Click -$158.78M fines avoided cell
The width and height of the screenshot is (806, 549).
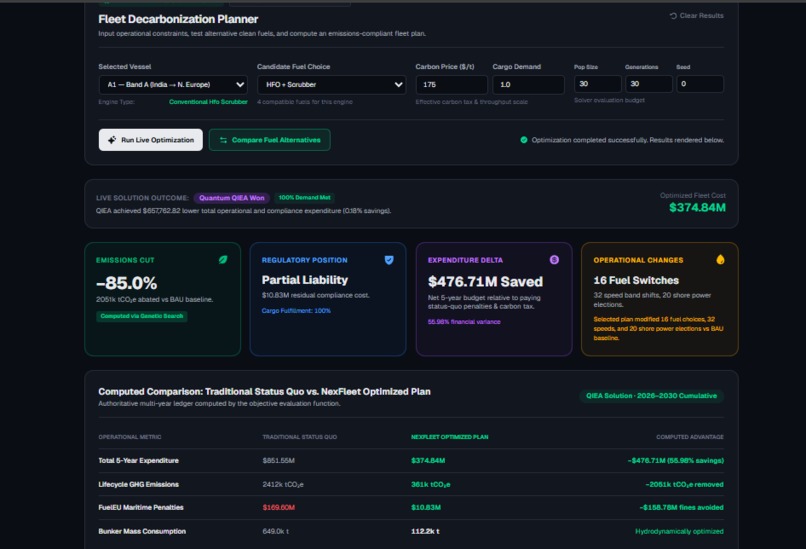pyautogui.click(x=681, y=507)
